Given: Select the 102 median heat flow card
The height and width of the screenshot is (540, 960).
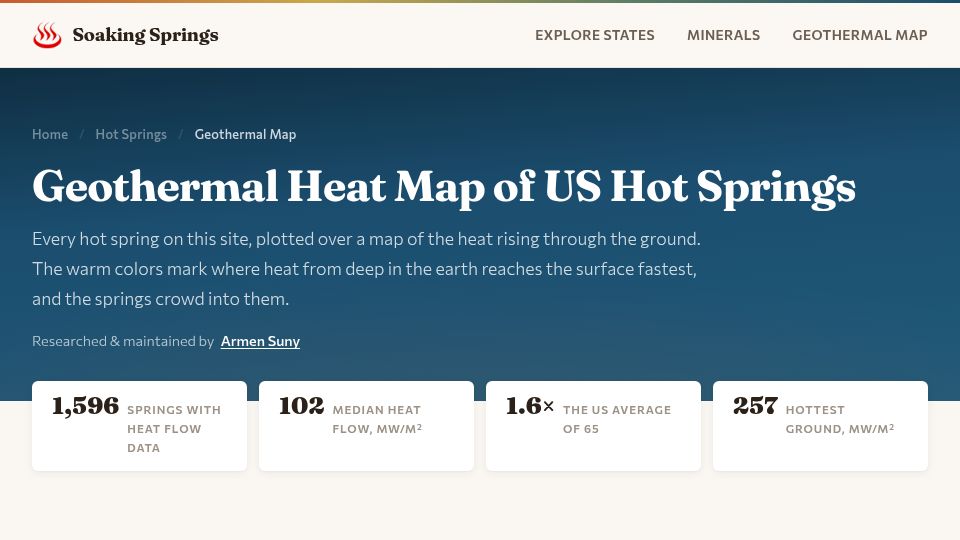Looking at the screenshot, I should tap(366, 426).
